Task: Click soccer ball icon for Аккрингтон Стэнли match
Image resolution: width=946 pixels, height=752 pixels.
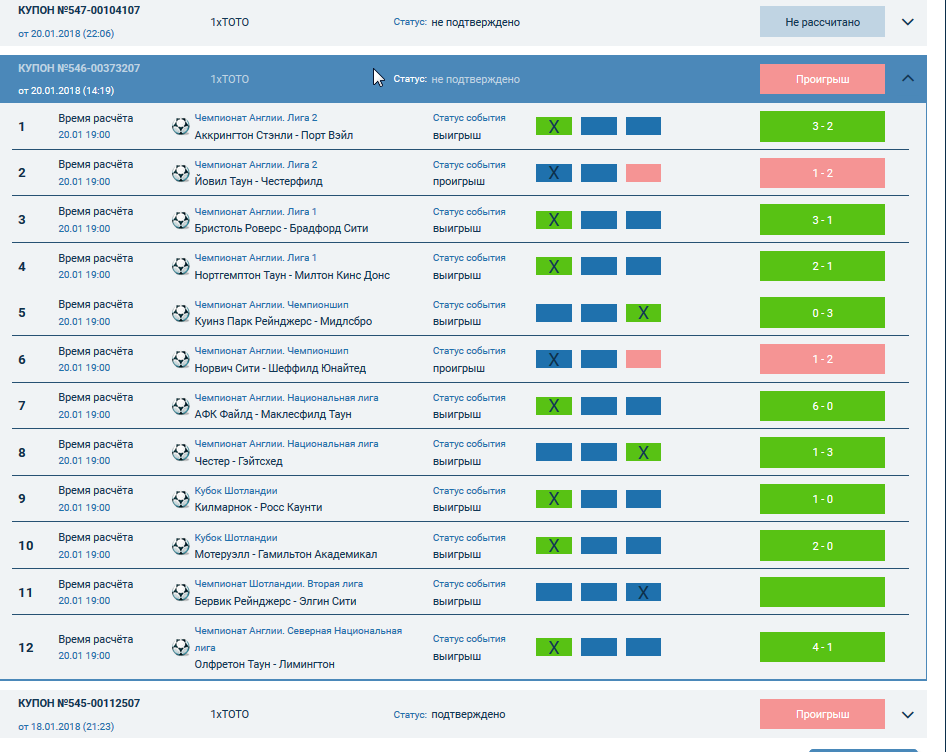Action: tap(180, 126)
